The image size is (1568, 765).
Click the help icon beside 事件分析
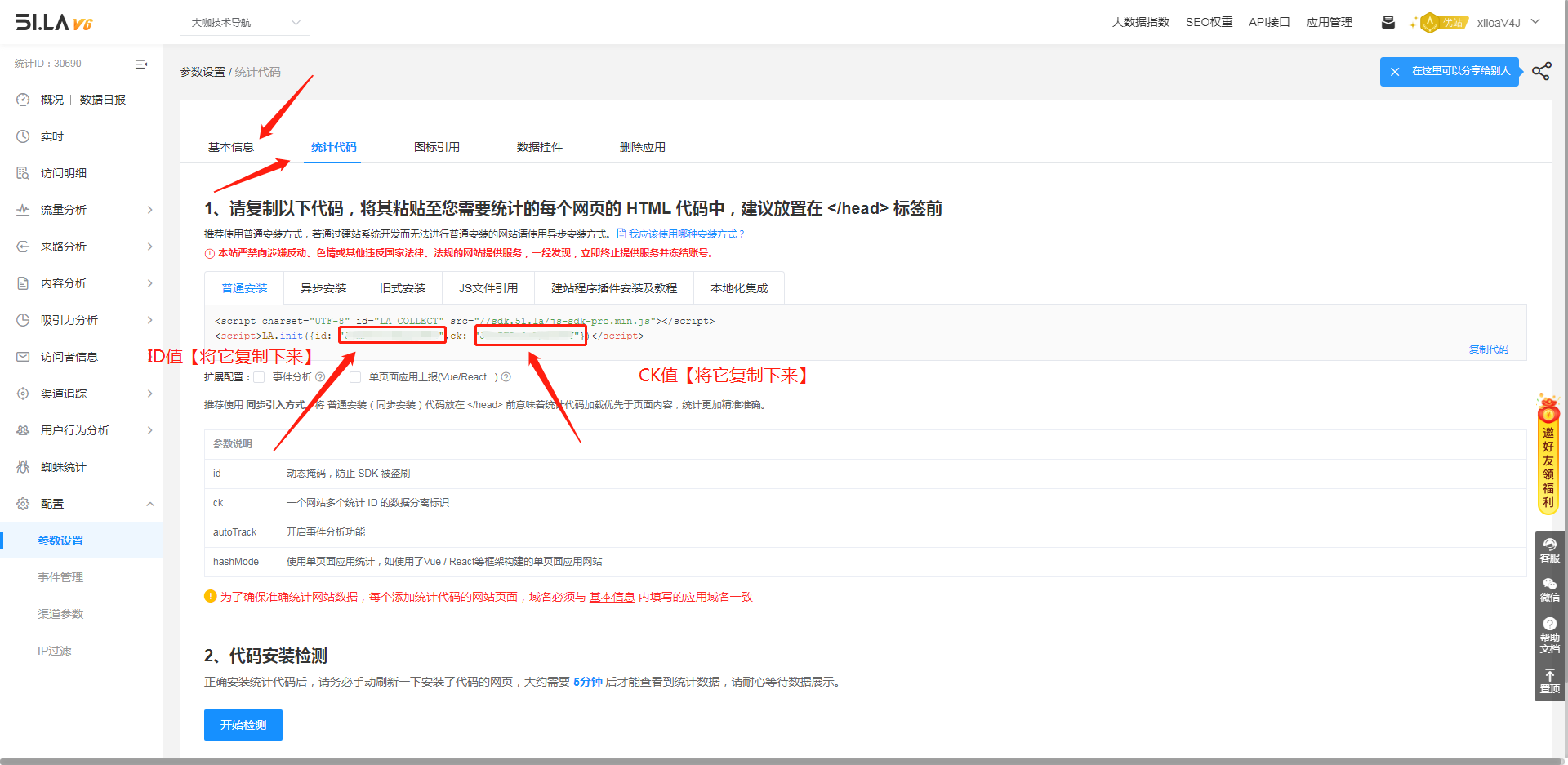point(320,377)
